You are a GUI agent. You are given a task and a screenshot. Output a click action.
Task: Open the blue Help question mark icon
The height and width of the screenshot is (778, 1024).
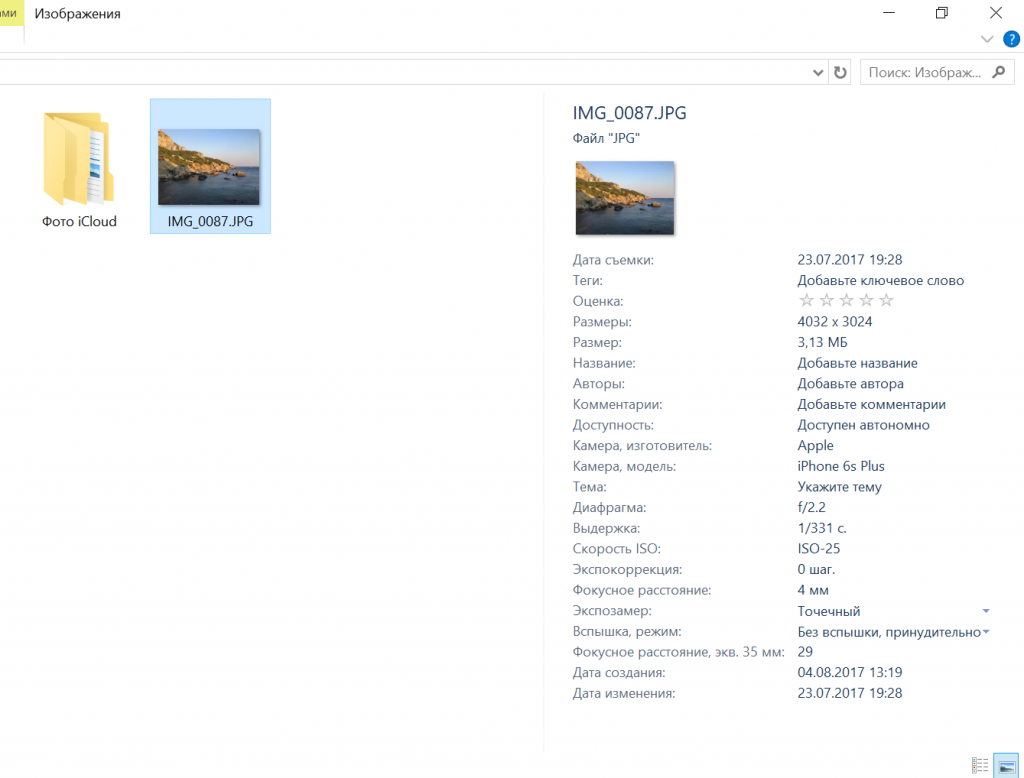(x=1011, y=39)
